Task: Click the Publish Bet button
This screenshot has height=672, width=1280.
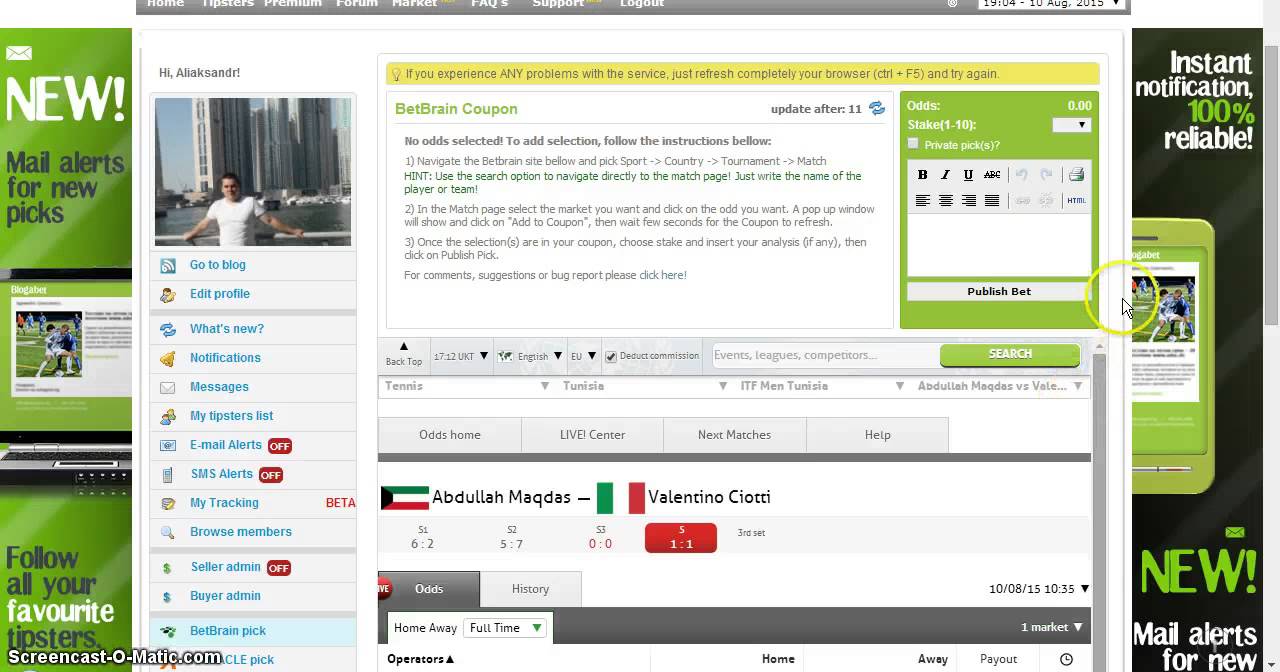Action: [x=999, y=292]
